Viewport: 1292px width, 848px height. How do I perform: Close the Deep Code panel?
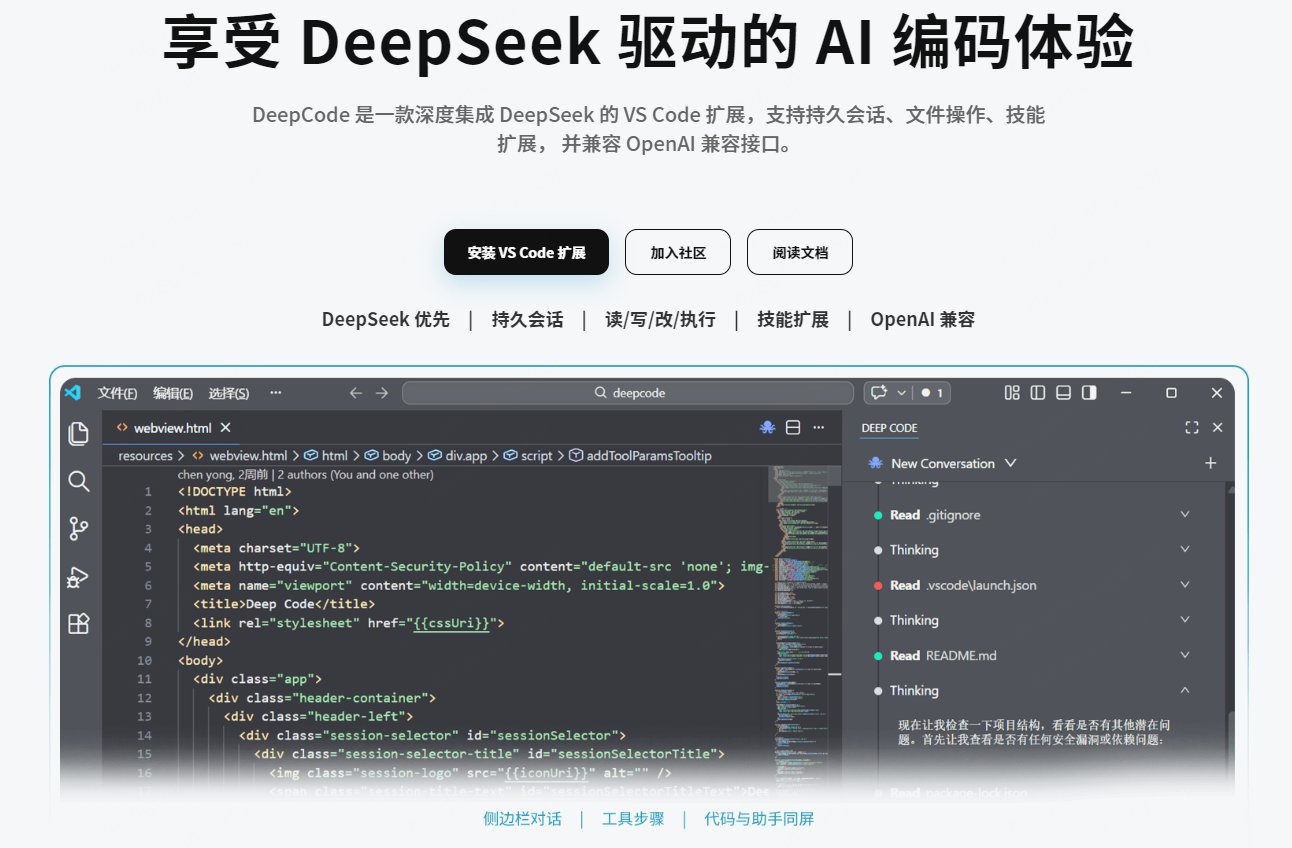tap(1217, 428)
